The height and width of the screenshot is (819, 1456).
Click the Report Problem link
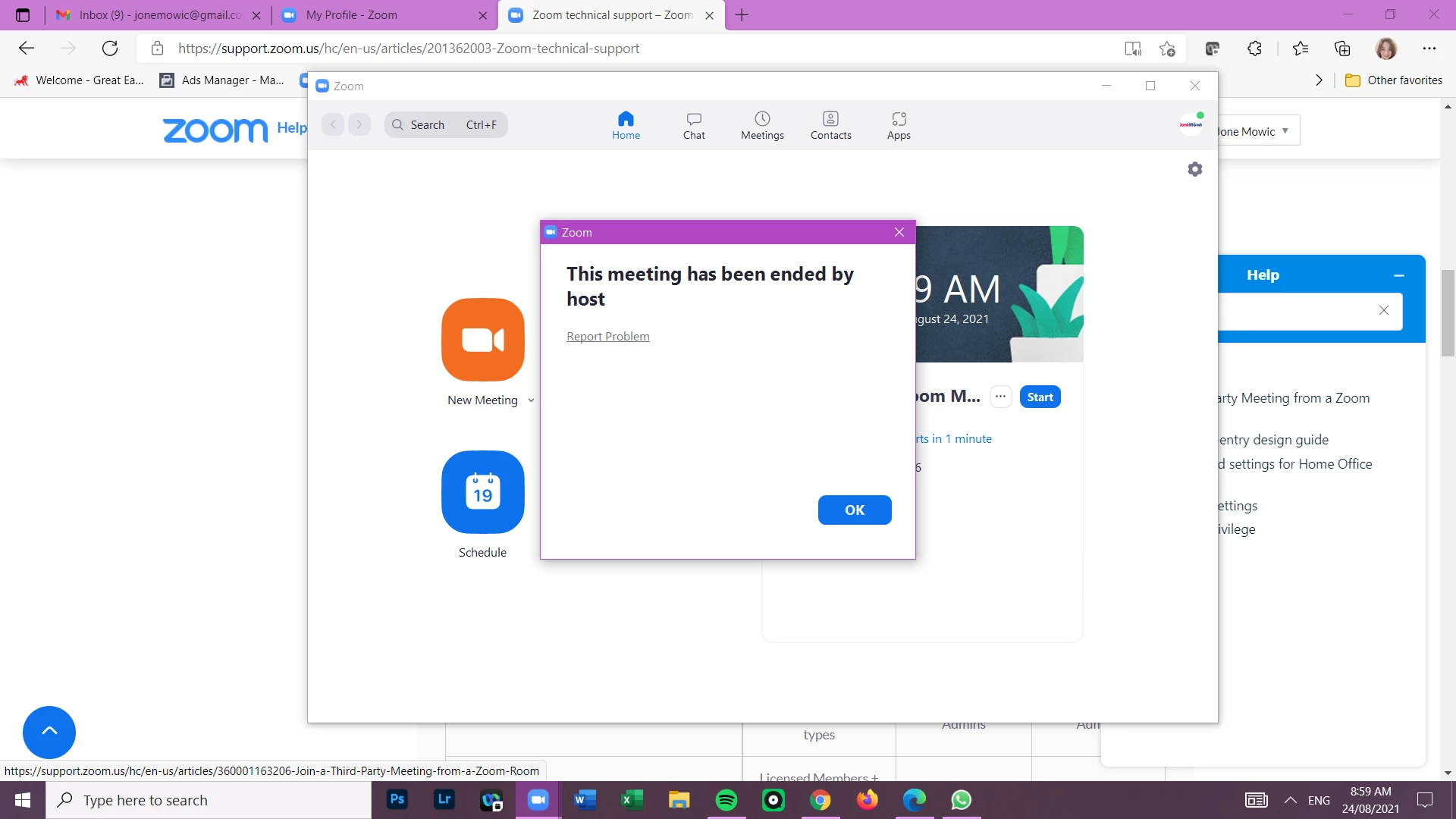point(607,336)
